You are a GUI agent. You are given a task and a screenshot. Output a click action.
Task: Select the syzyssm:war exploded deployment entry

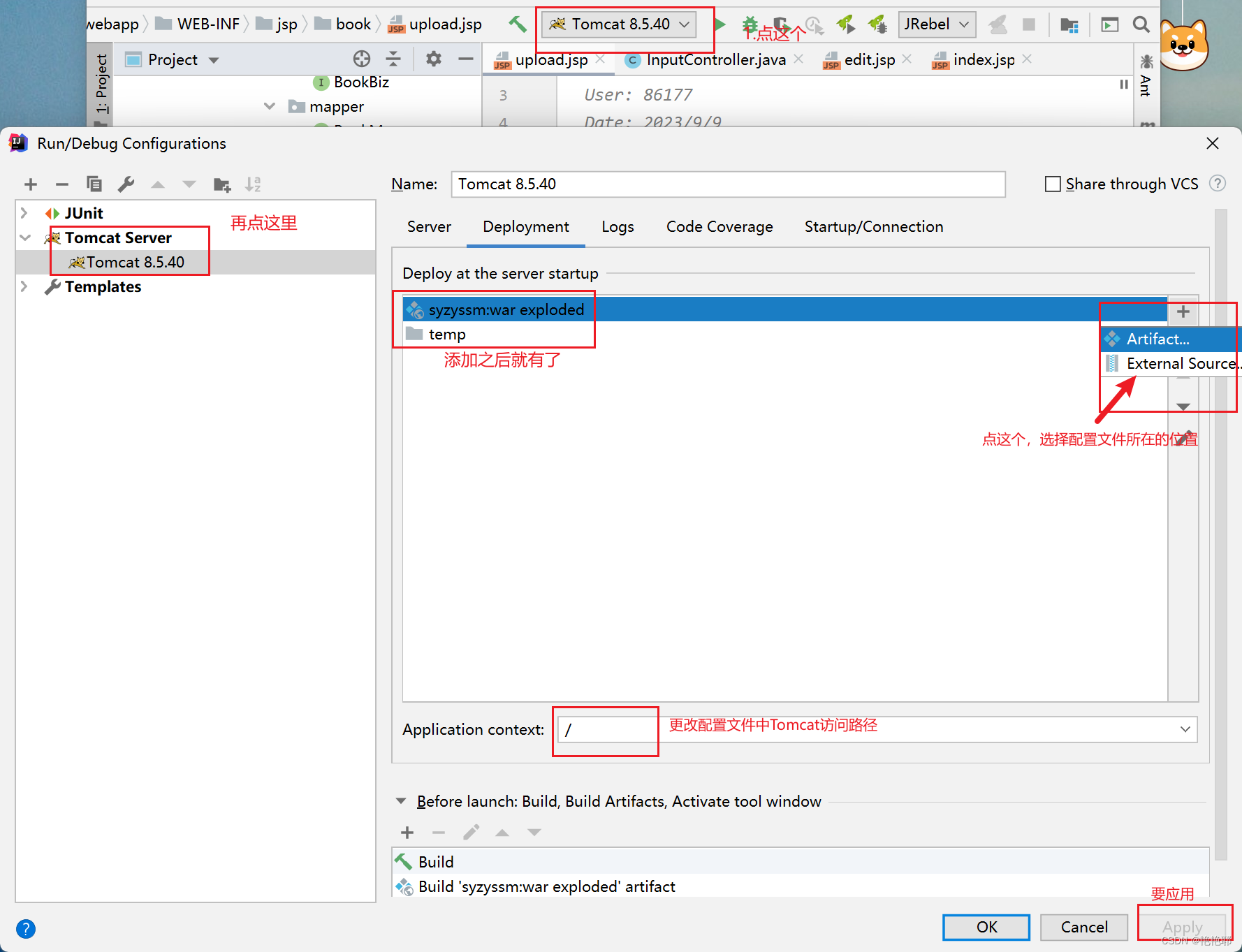click(x=507, y=309)
